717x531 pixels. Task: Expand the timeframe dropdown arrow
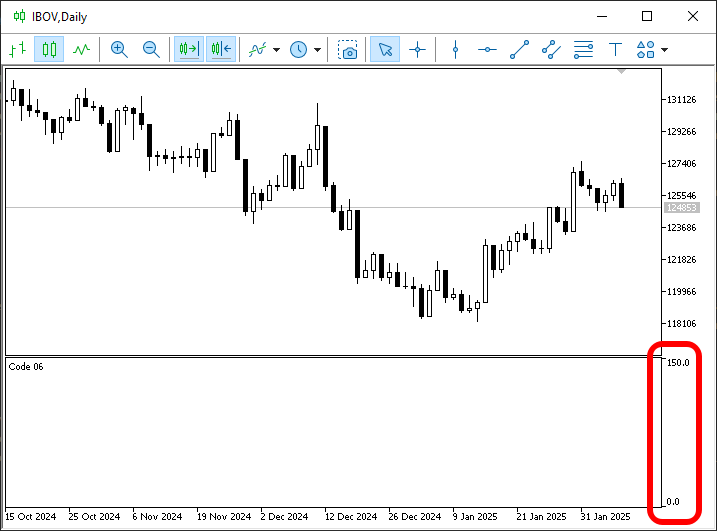point(317,50)
